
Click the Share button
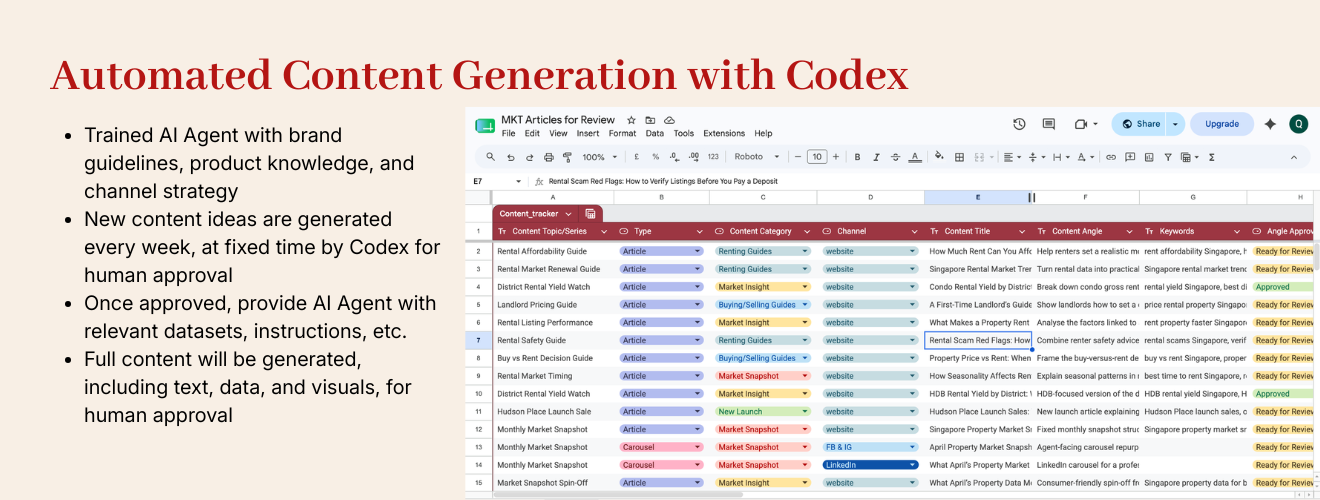click(1140, 124)
